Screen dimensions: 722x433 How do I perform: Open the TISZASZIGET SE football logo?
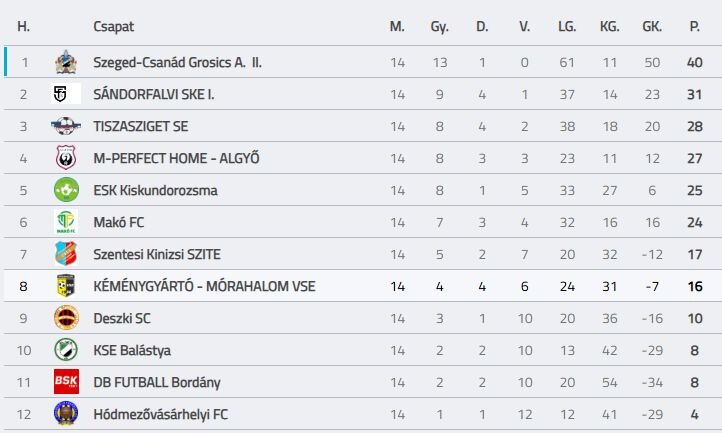point(66,126)
